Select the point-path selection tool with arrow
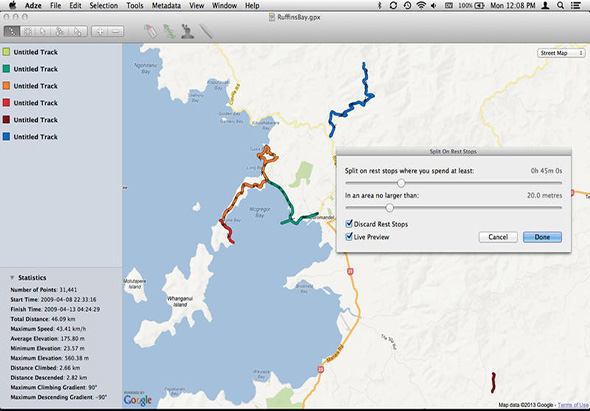The height and width of the screenshot is (411, 590). tap(59, 31)
